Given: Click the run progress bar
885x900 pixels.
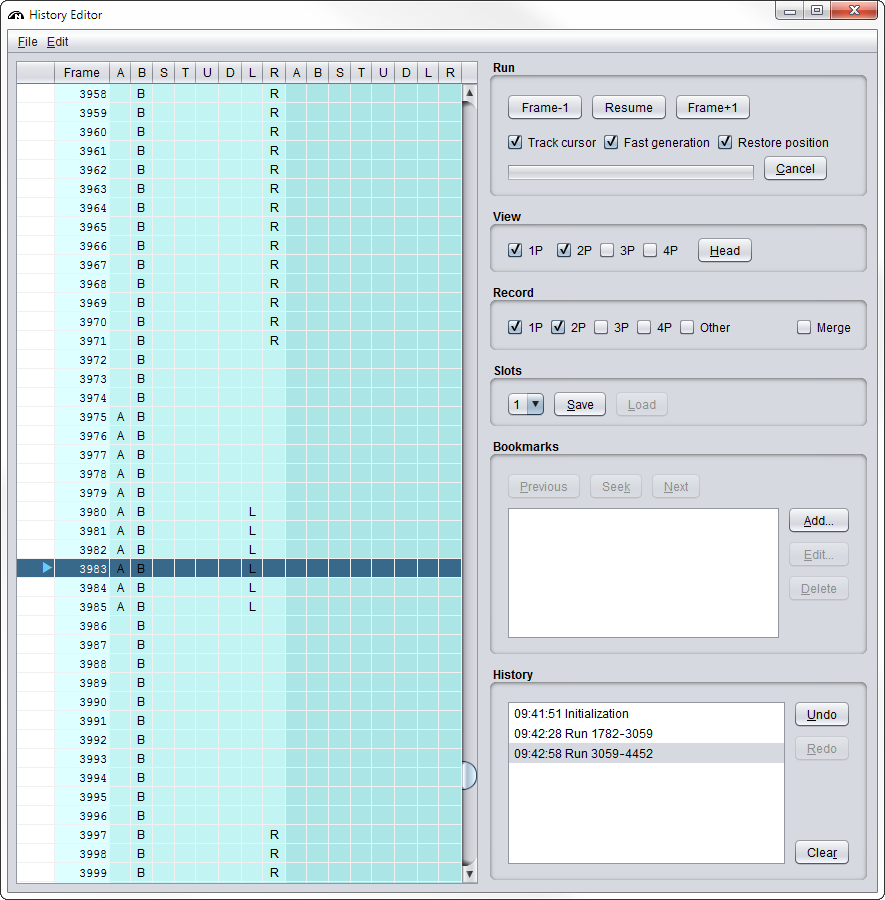Looking at the screenshot, I should click(x=631, y=172).
